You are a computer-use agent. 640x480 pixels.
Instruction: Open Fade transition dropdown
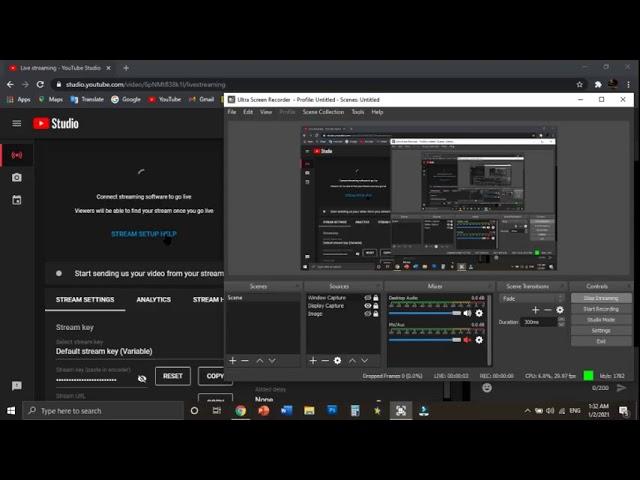point(532,299)
